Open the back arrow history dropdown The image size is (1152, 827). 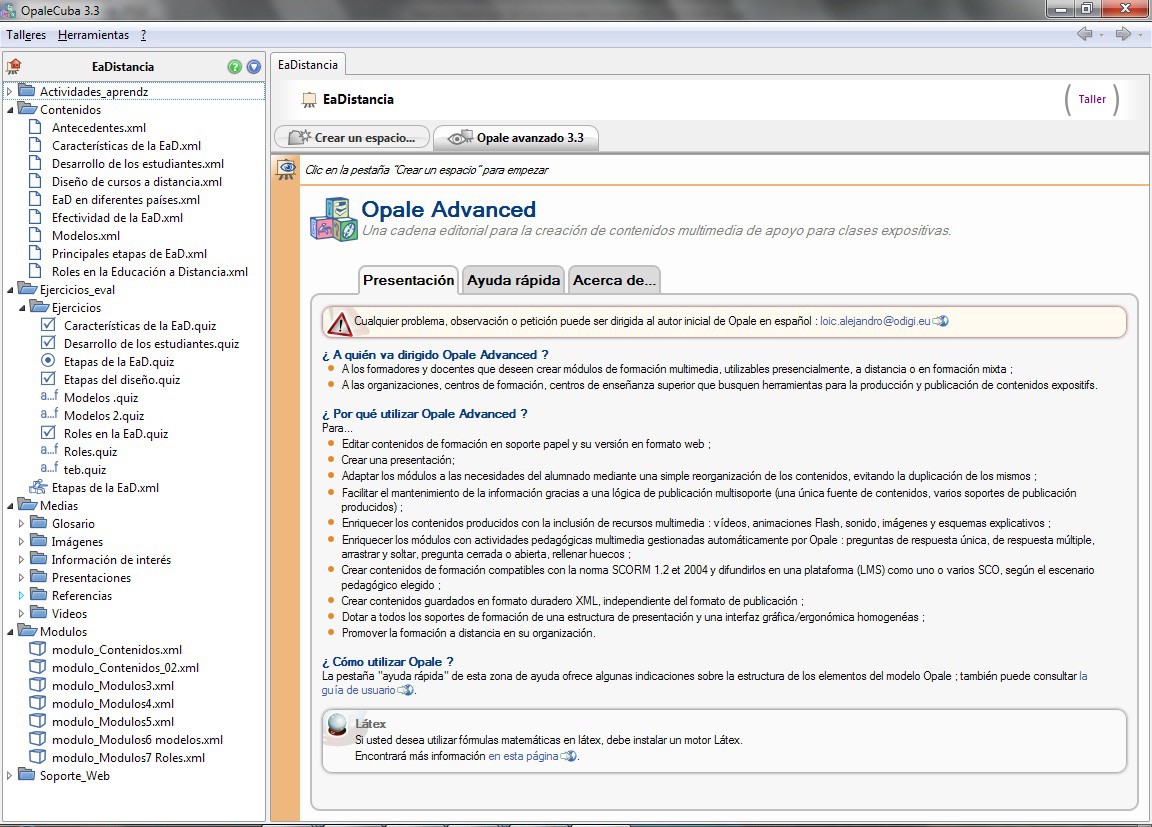click(x=1101, y=35)
